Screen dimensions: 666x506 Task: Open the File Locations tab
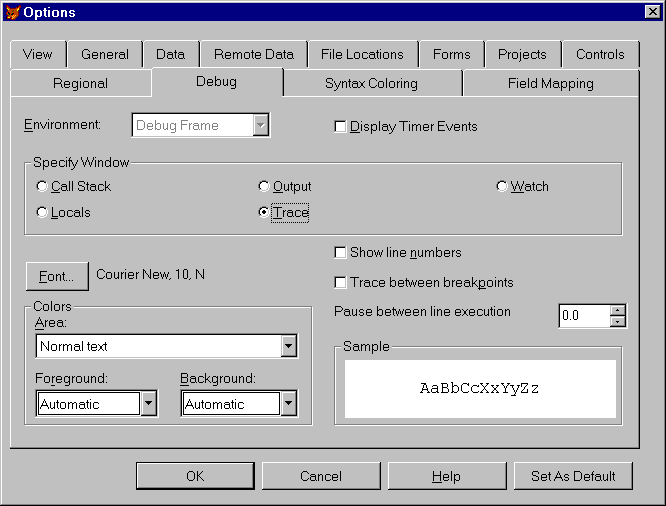(x=362, y=54)
